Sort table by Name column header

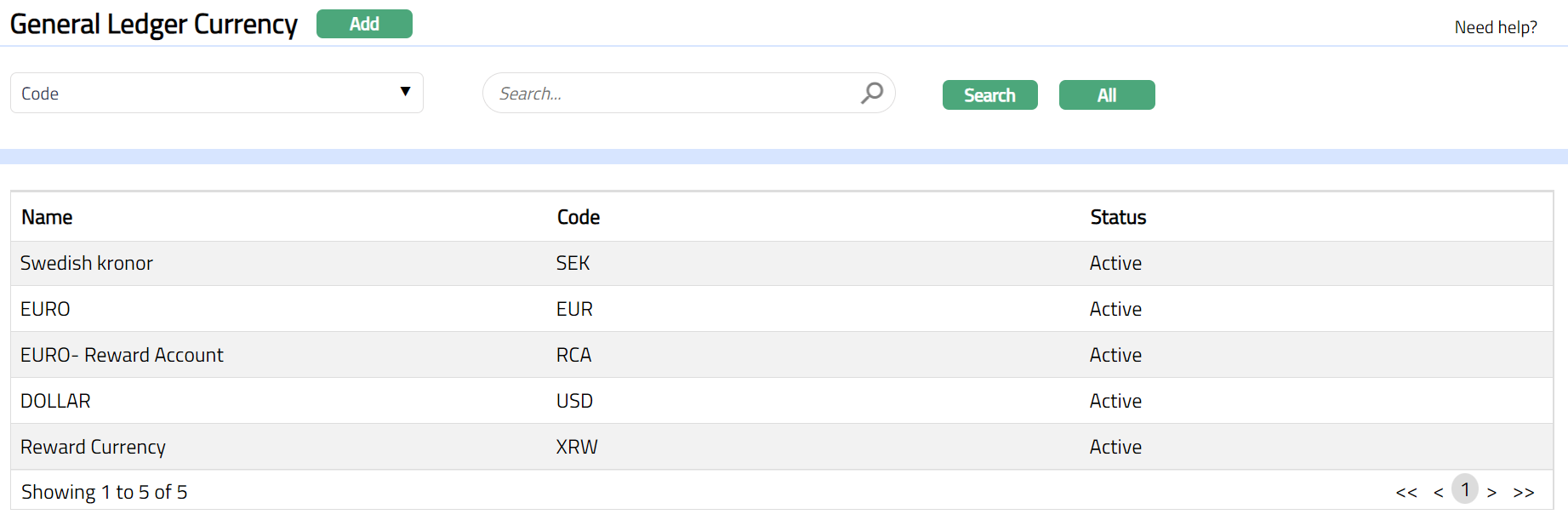click(47, 217)
